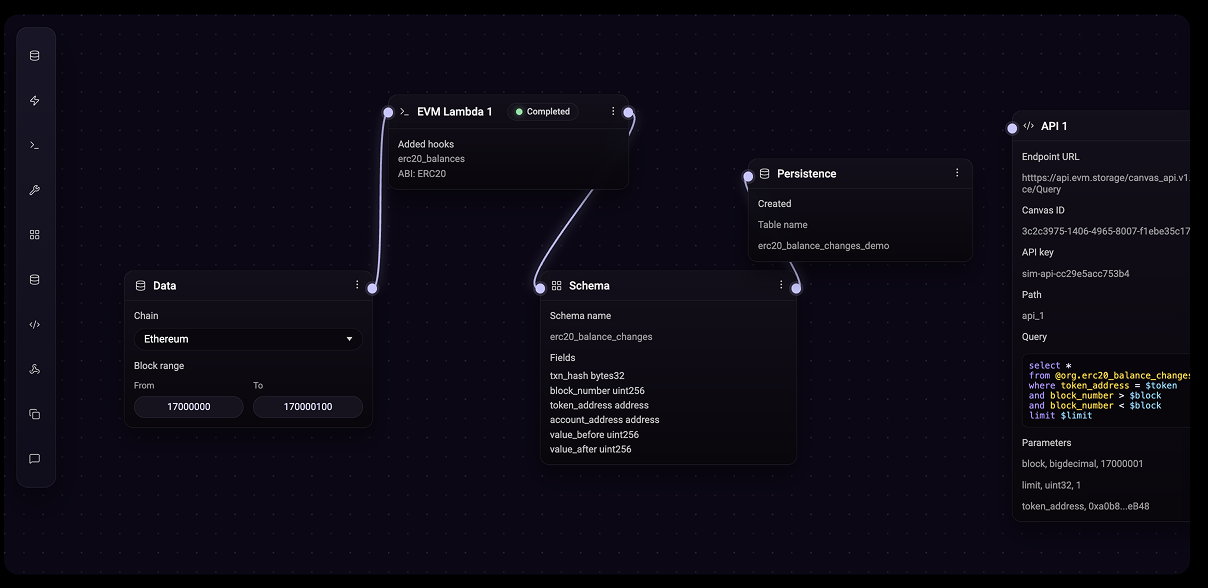1208x588 pixels.
Task: Click the terminal icon on the EVM Lambda 1 node
Action: [404, 111]
